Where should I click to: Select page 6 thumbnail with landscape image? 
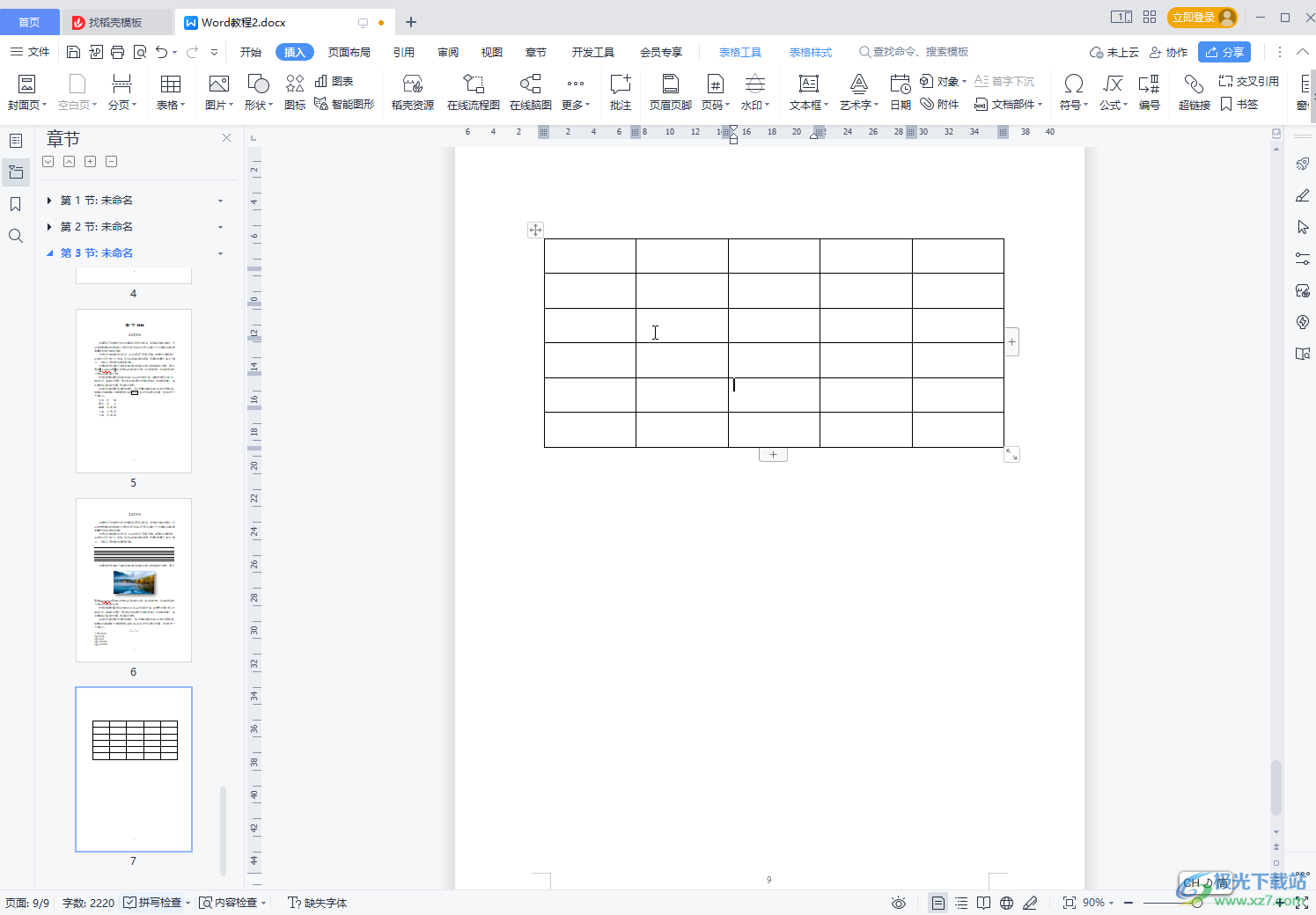[x=134, y=581]
